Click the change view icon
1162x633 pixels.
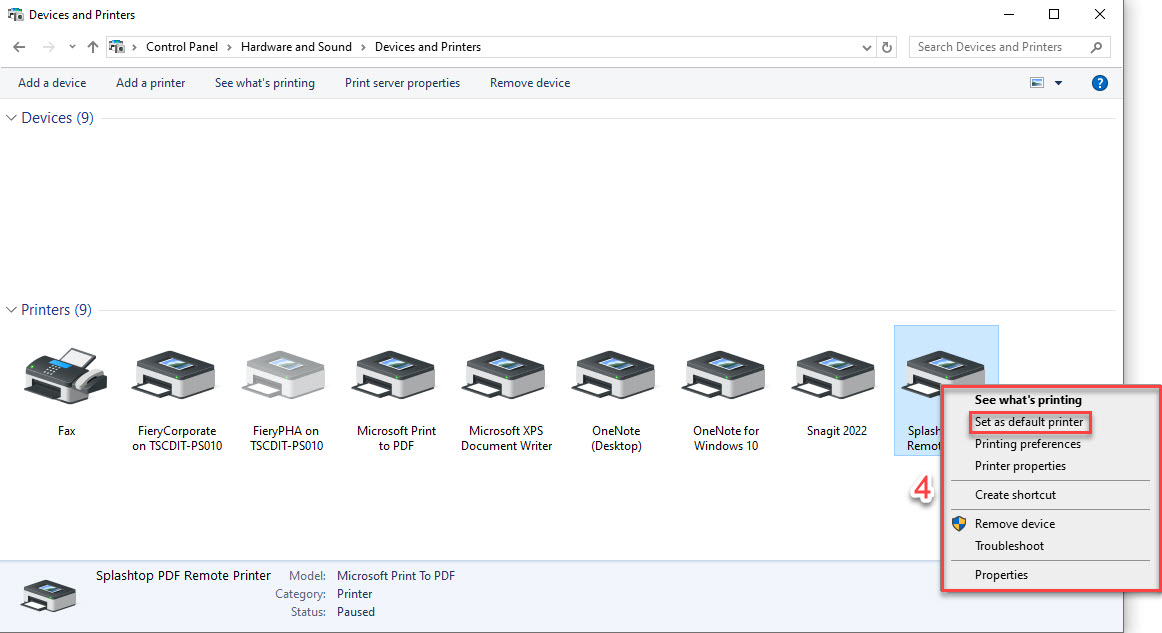coord(1037,83)
